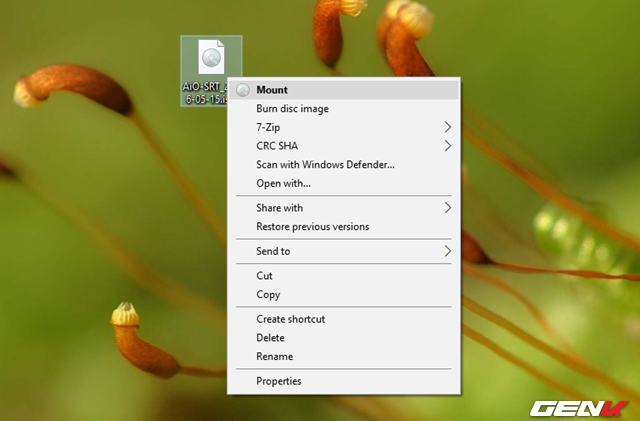
Task: Click the GenK watermark logo
Action: [x=579, y=408]
